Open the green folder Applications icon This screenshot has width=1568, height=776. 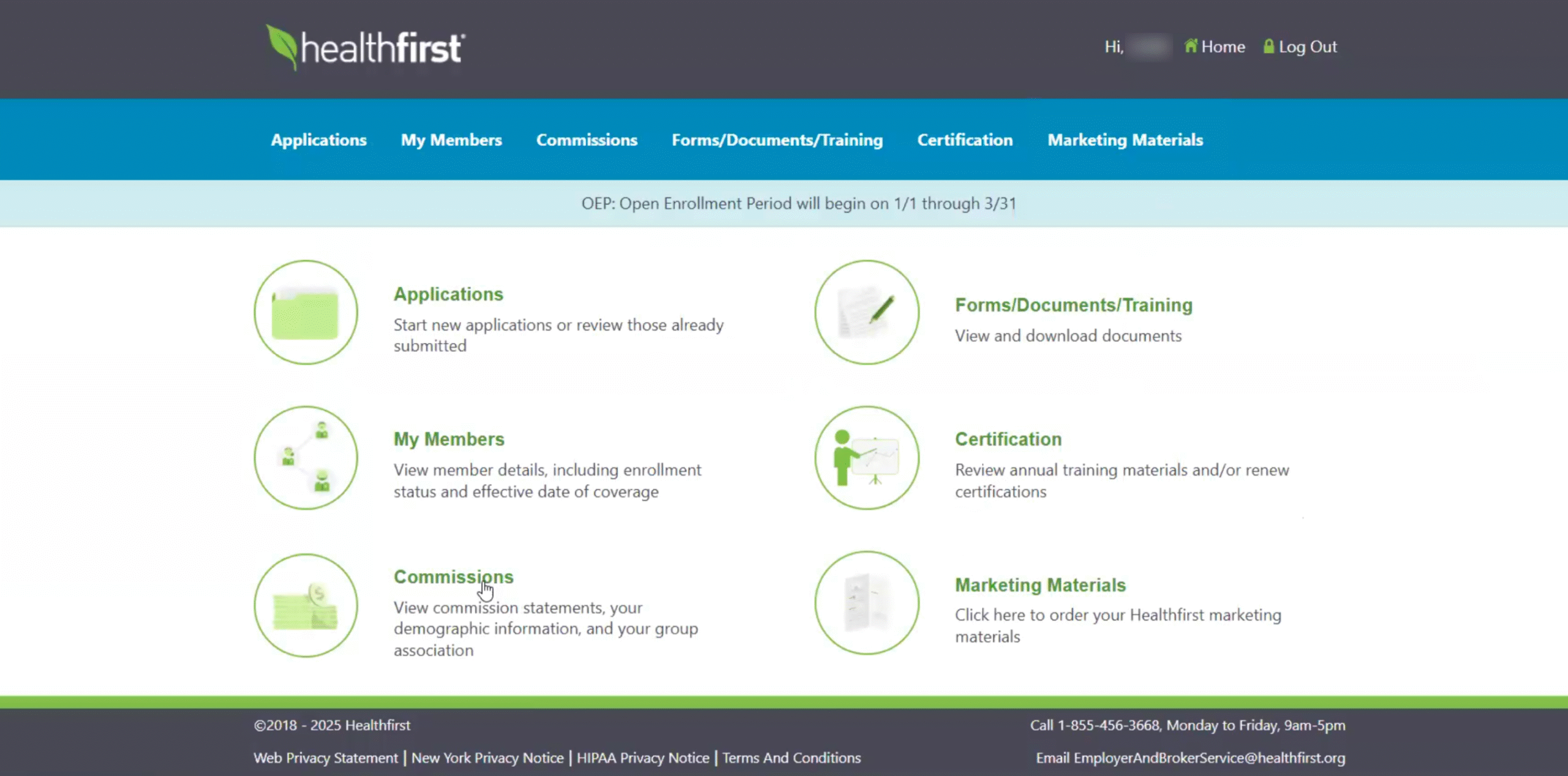tap(306, 312)
